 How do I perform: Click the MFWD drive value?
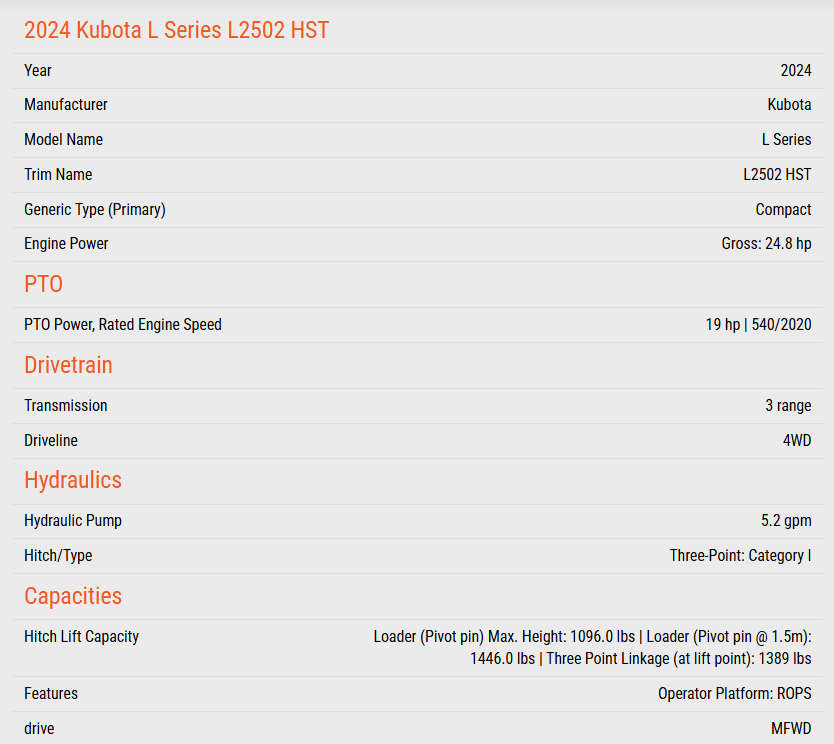pos(791,729)
